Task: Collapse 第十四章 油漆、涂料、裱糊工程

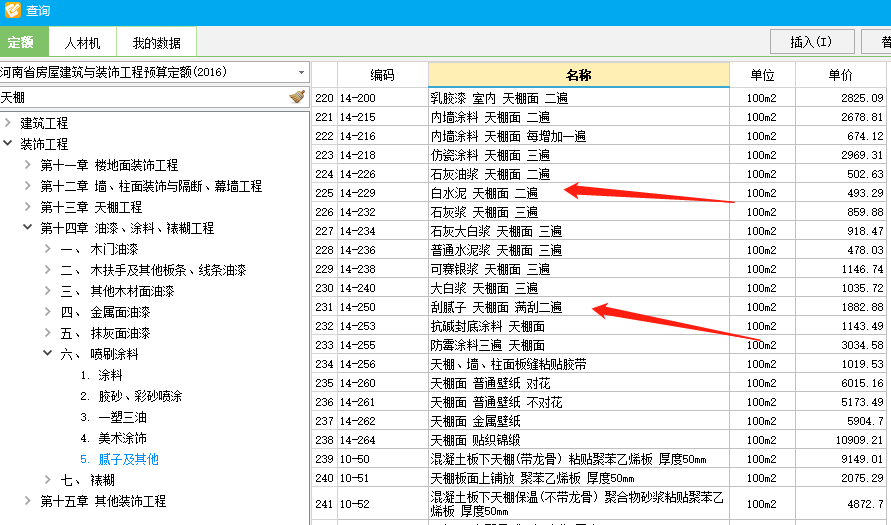Action: click(27, 228)
